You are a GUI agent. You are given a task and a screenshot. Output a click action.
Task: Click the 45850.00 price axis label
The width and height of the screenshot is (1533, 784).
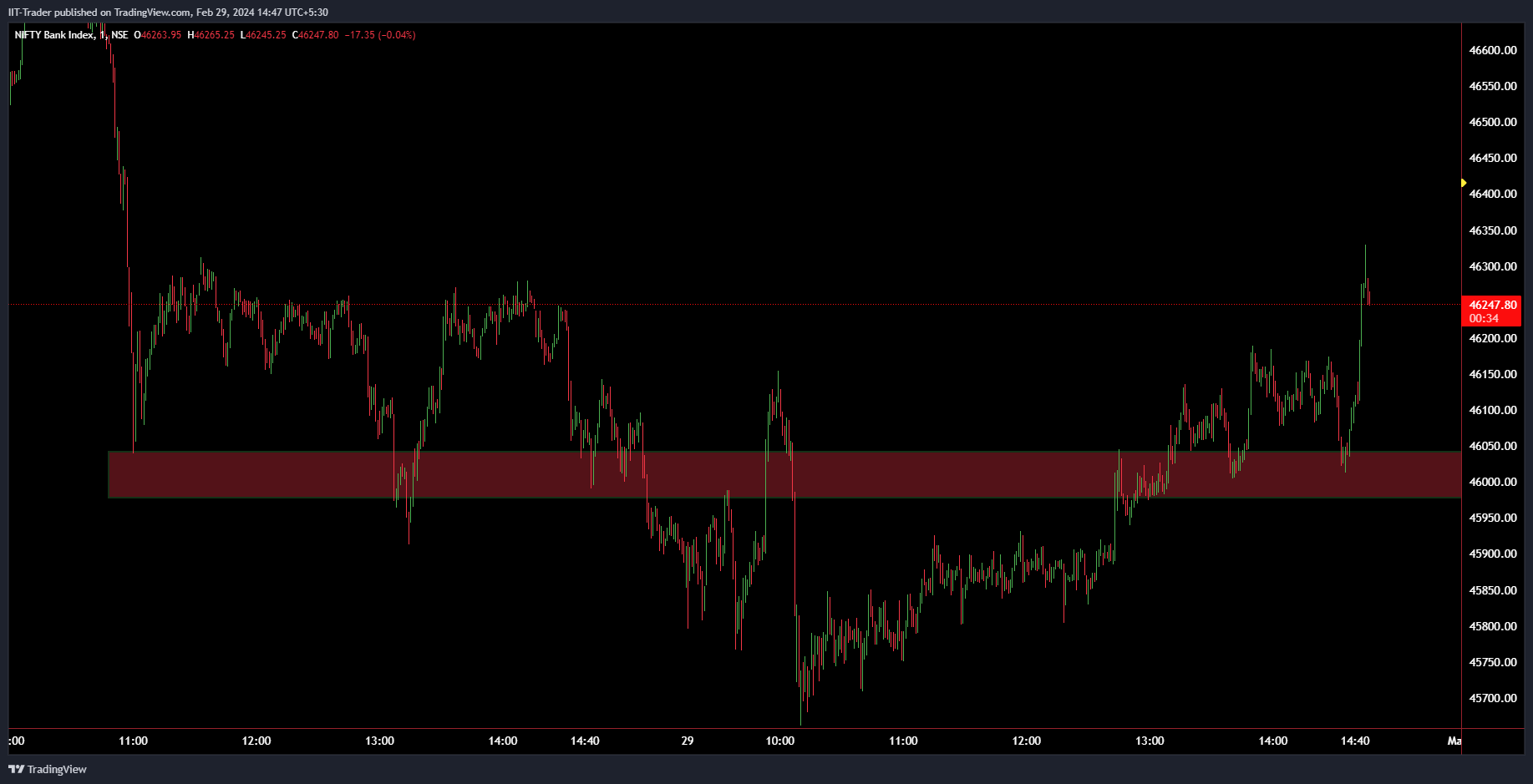coord(1492,590)
